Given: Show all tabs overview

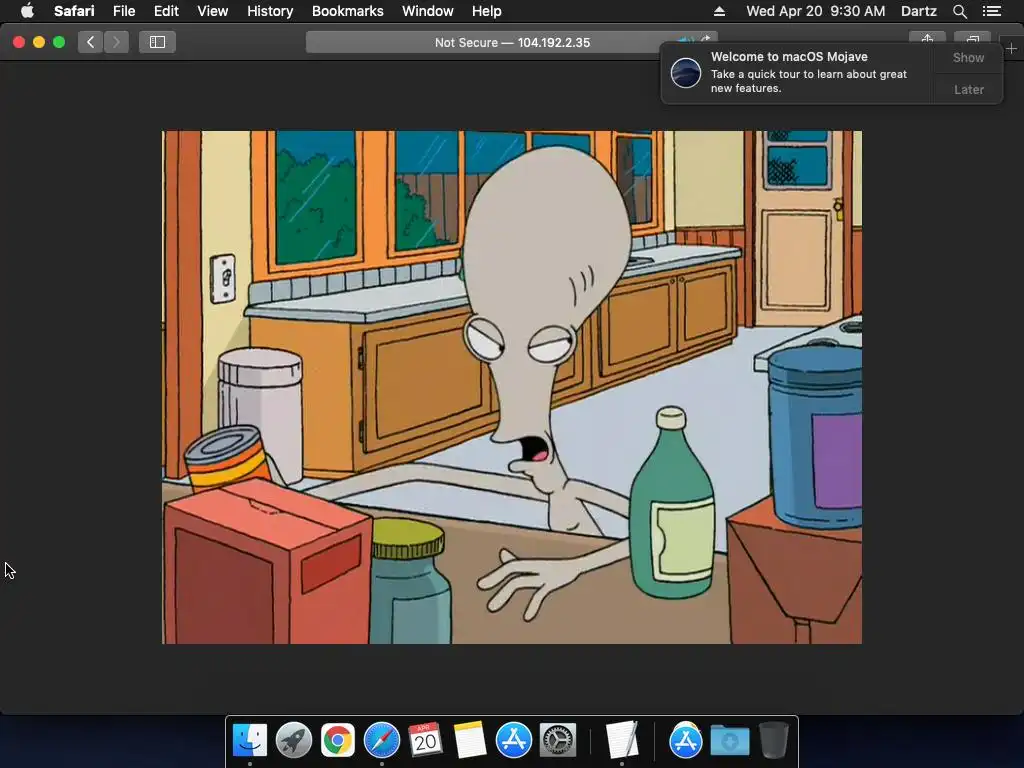Looking at the screenshot, I should tap(972, 38).
